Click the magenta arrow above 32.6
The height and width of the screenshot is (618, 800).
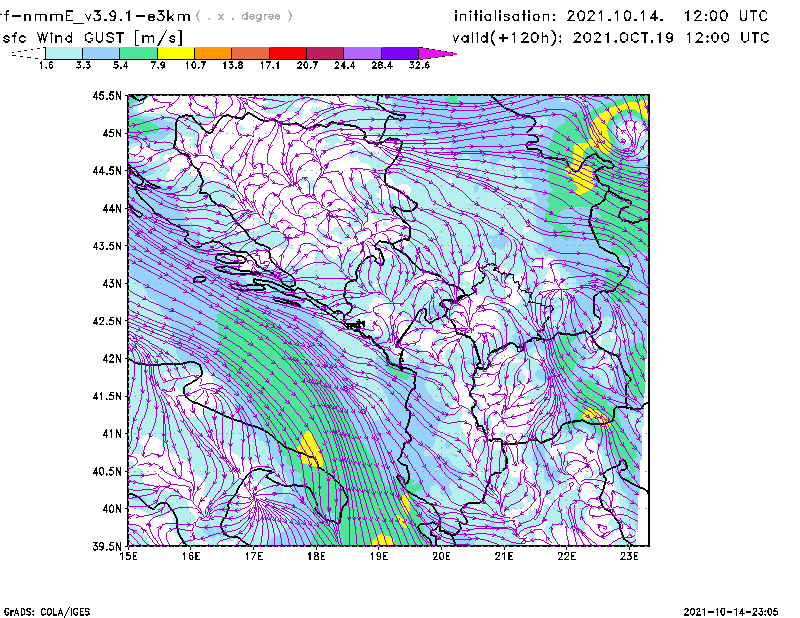click(437, 53)
